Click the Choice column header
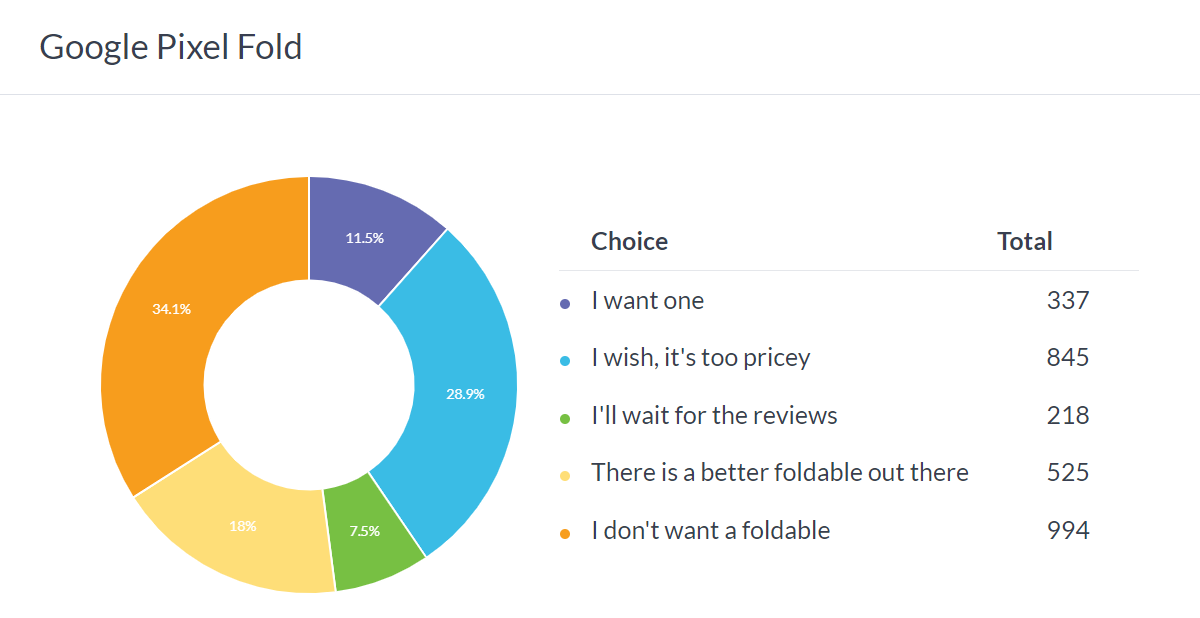This screenshot has width=1200, height=618. point(629,241)
